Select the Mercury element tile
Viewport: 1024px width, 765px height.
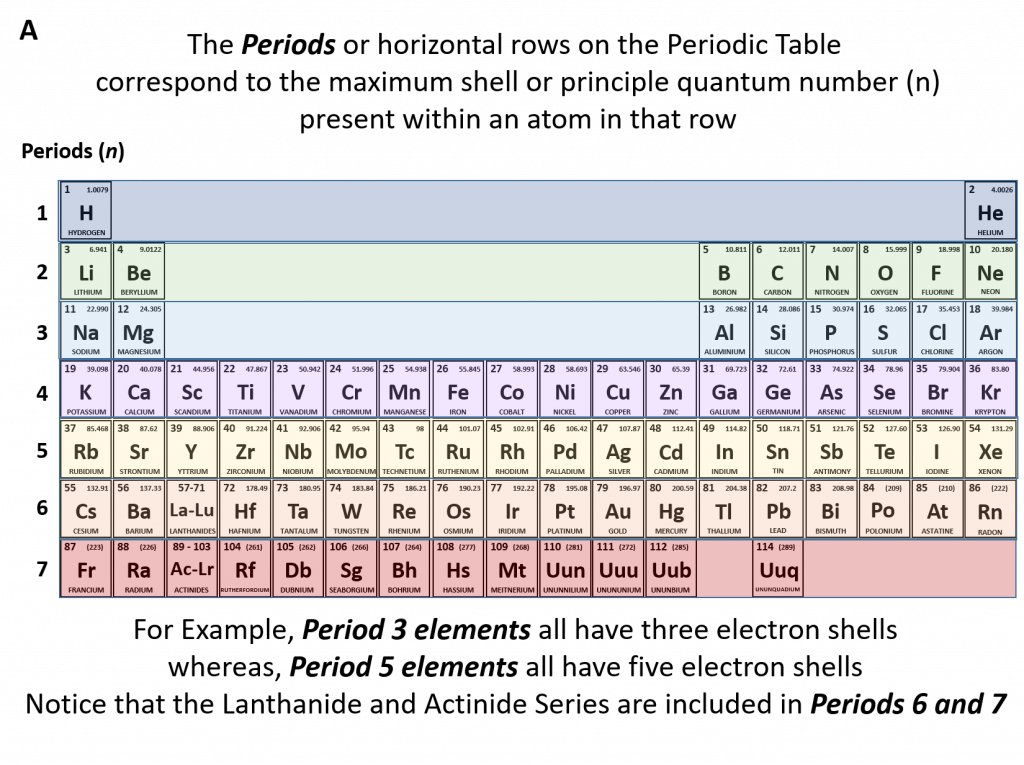pos(671,510)
